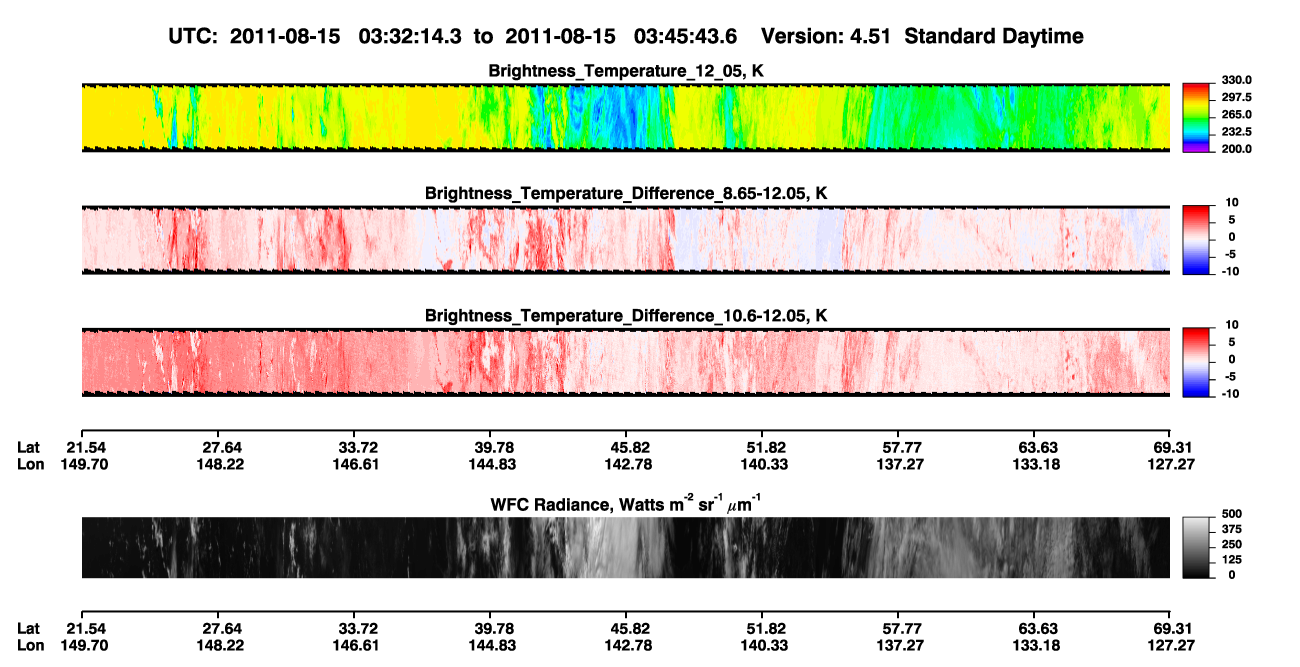Click the '297.5' colorbar label

coord(1236,97)
